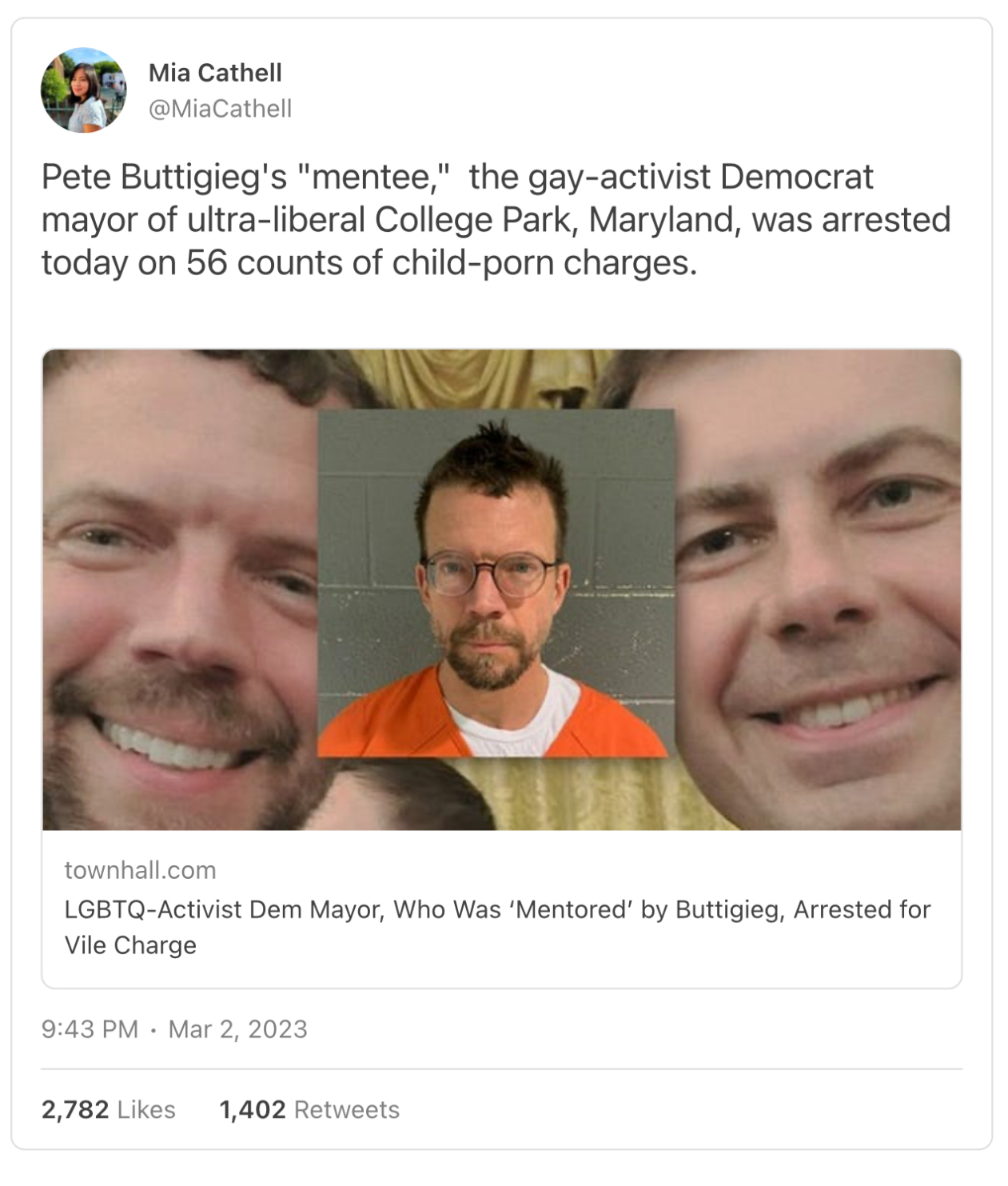This screenshot has height=1186, width=1008.
Task: Click the Mar 2, 2023 date
Action: point(237,1029)
